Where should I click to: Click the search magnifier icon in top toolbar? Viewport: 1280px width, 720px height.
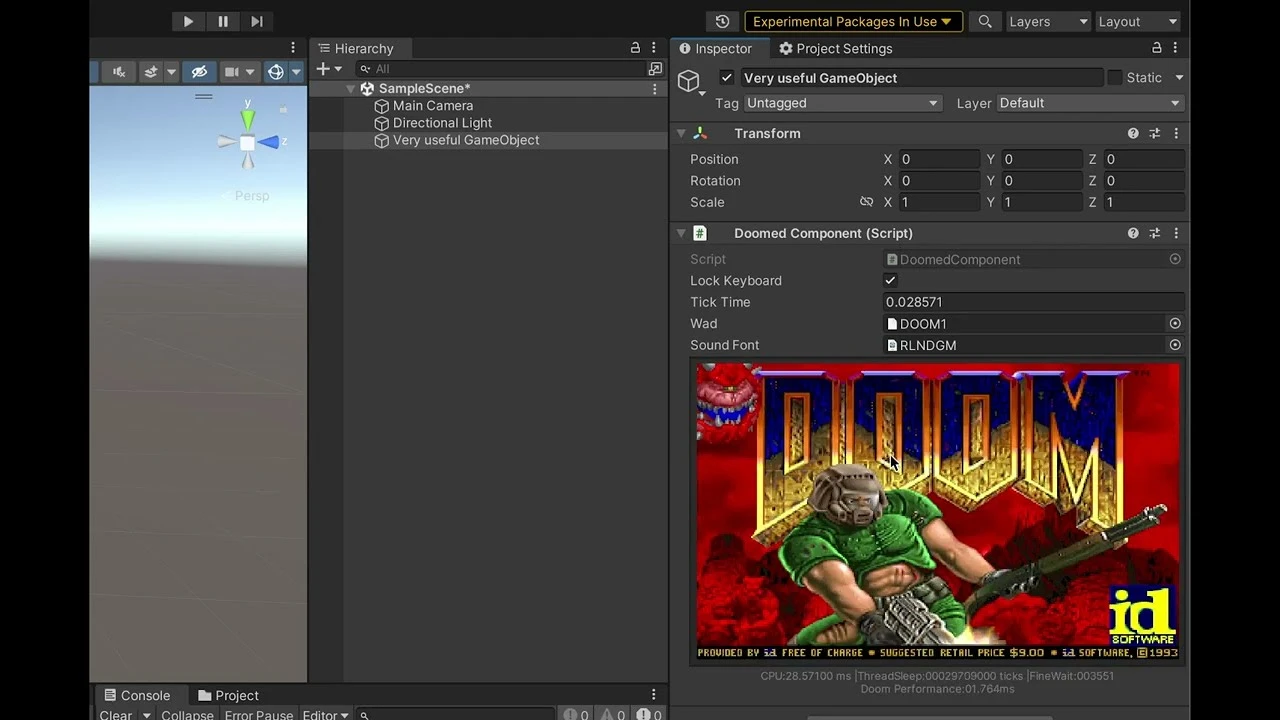click(985, 21)
